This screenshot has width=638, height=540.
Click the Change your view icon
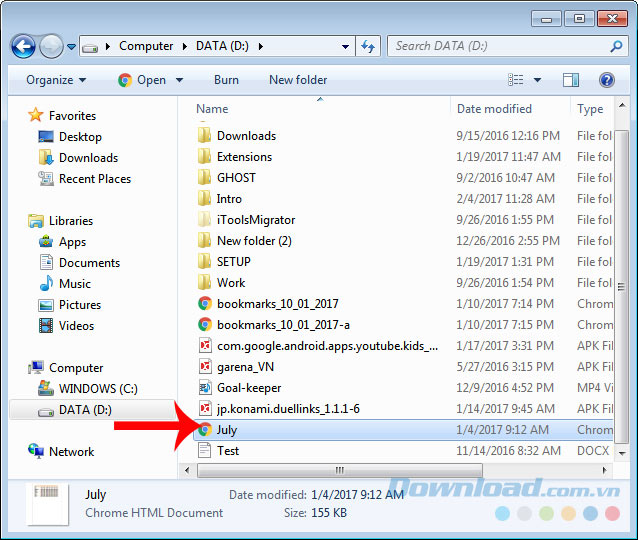click(516, 80)
